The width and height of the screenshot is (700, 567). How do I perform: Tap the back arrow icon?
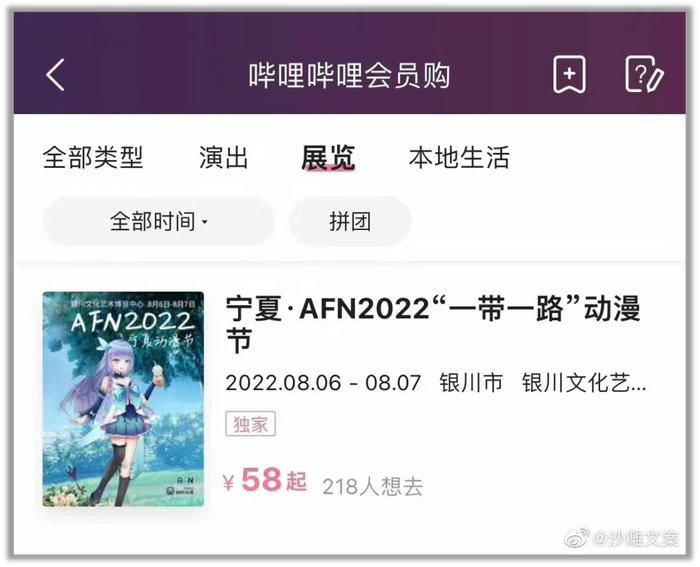click(x=55, y=75)
